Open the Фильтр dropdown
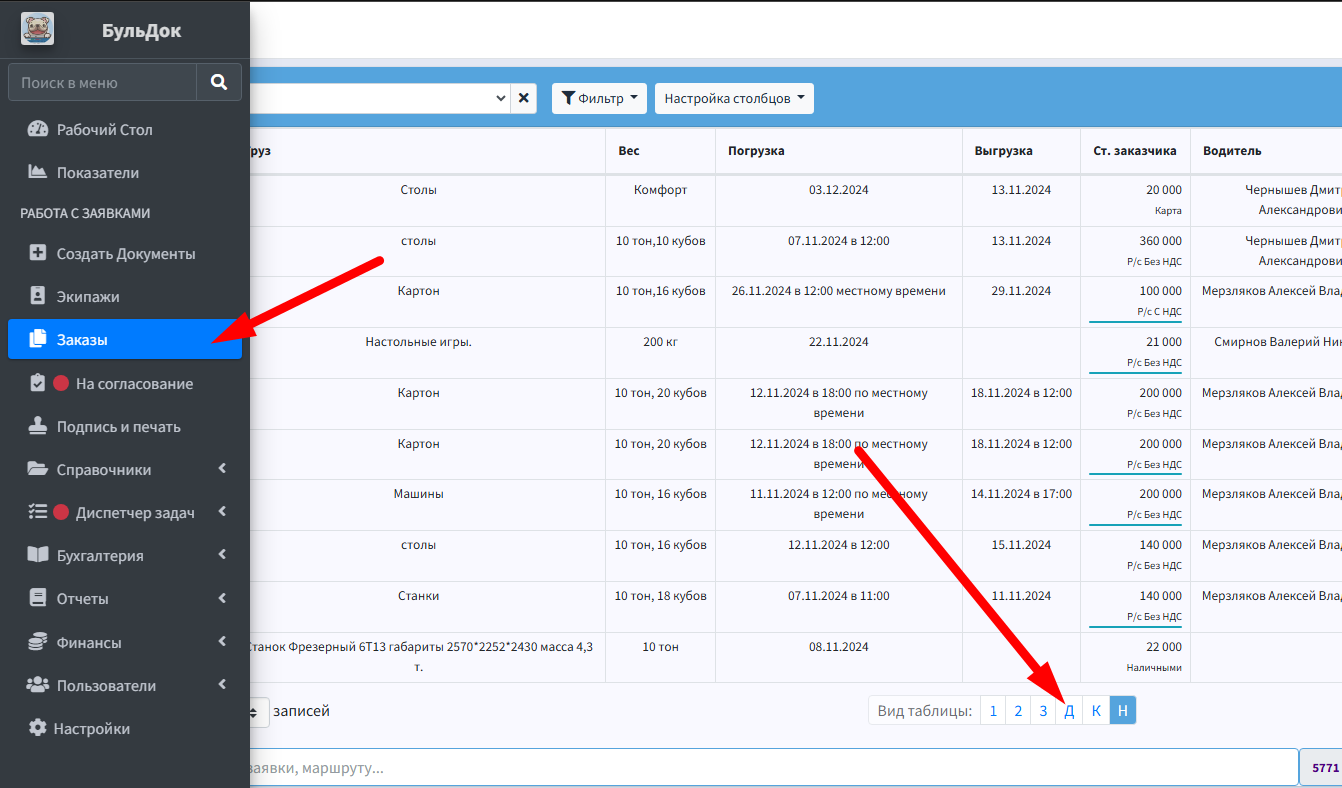Screen dimensions: 1342x788 (x=600, y=98)
